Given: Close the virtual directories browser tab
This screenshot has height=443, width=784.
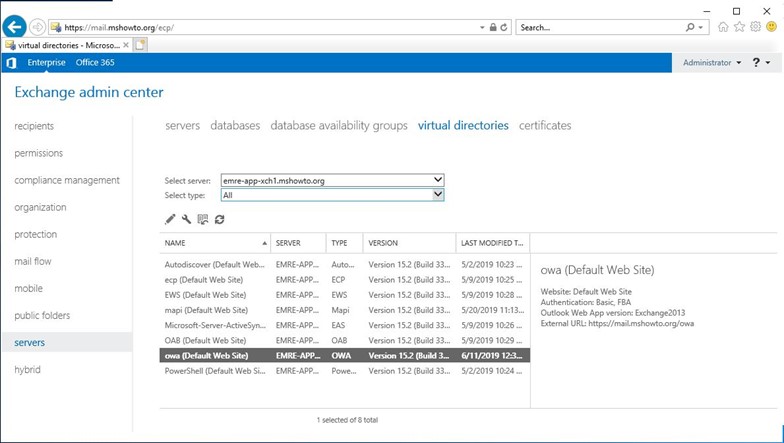Looking at the screenshot, I should (x=126, y=45).
